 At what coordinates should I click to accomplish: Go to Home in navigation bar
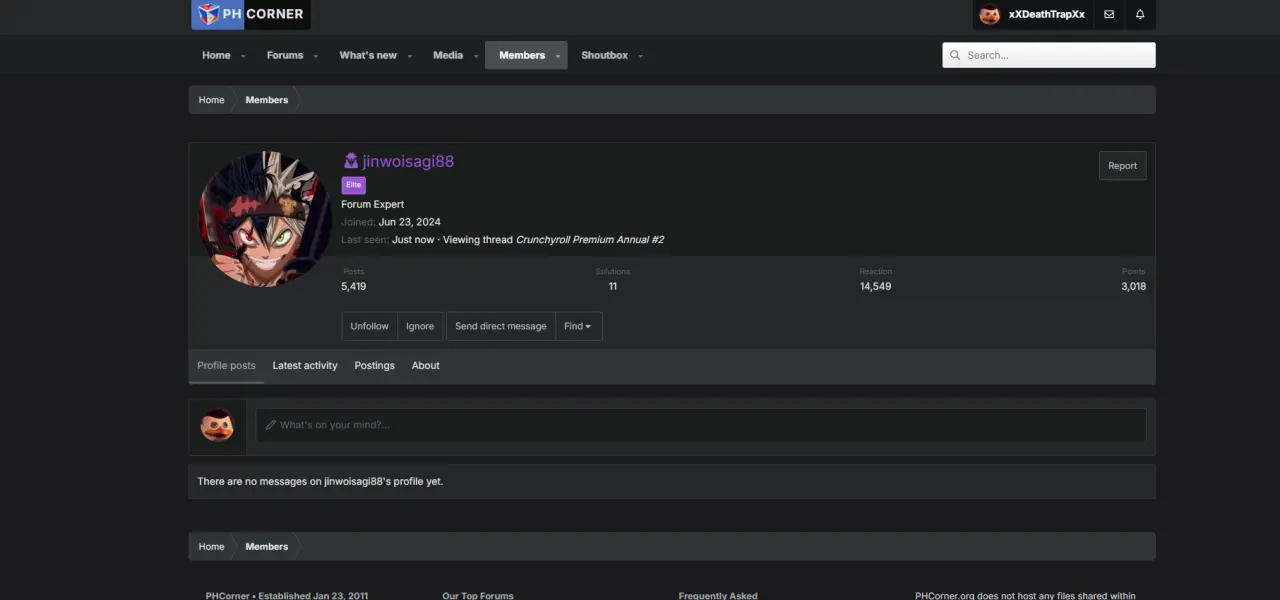(x=216, y=55)
